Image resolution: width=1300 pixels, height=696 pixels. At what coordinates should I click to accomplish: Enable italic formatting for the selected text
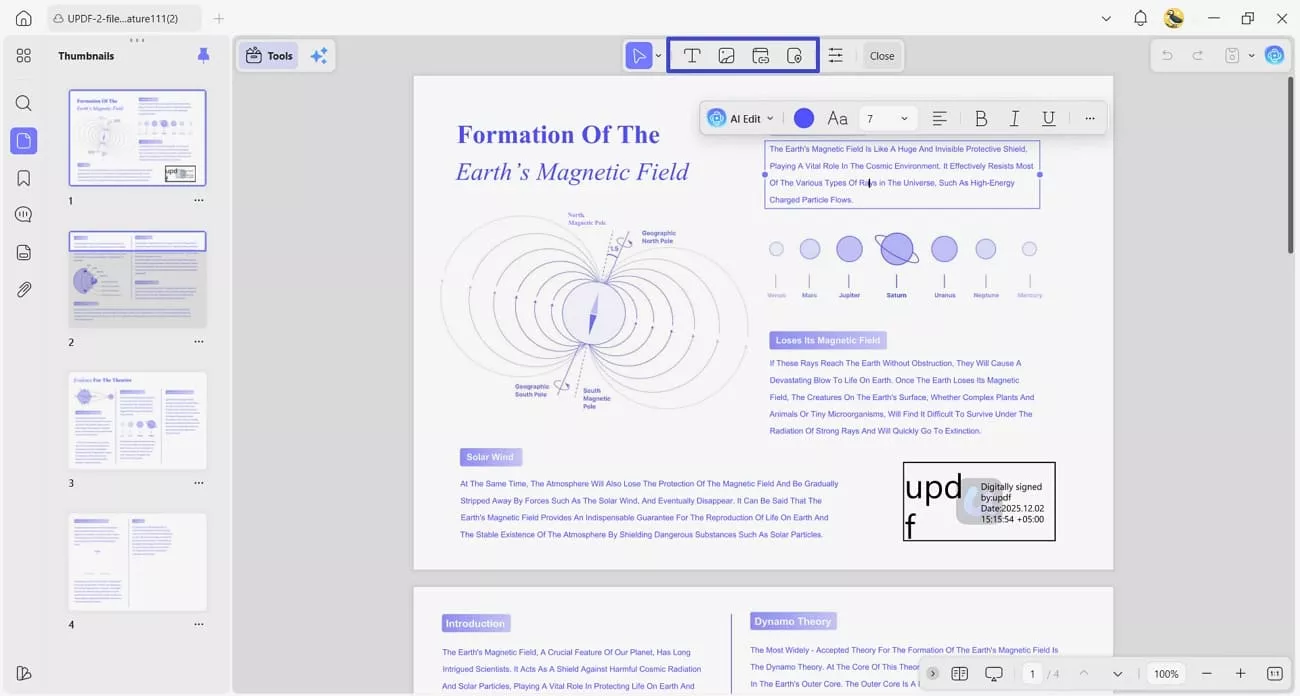click(1014, 118)
